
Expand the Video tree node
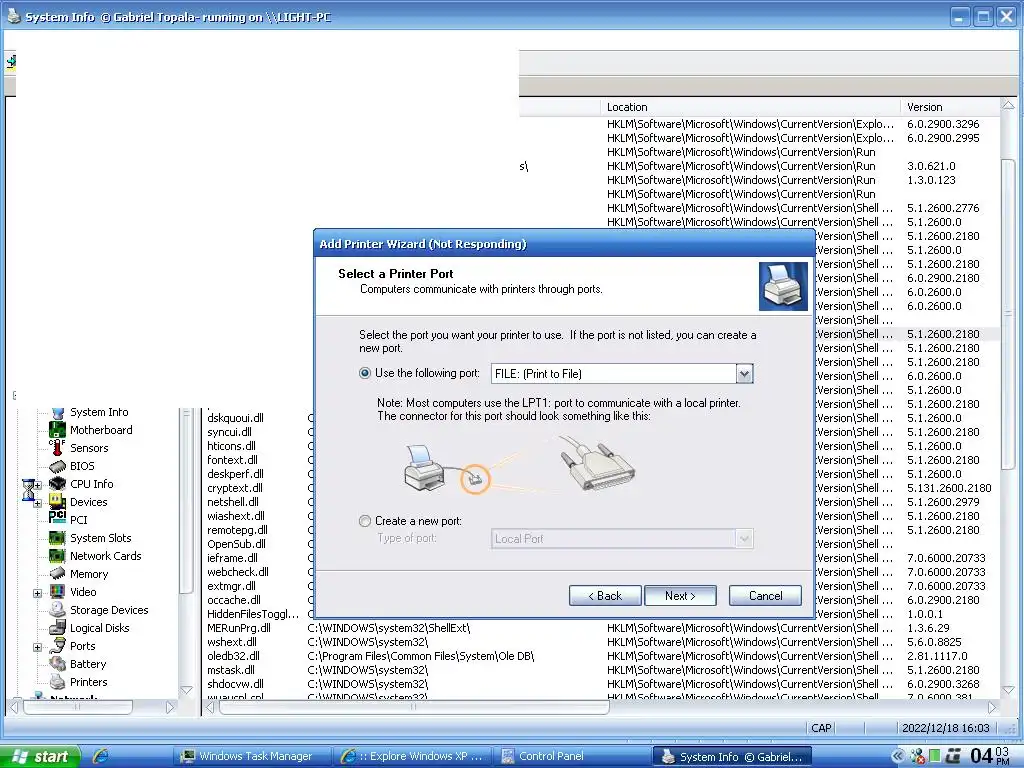37,593
